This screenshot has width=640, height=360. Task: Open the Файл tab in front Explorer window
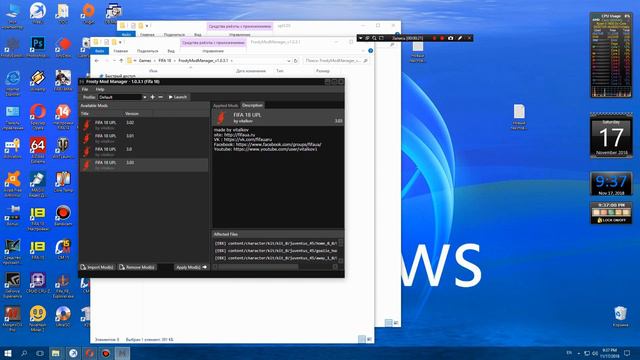pos(100,51)
